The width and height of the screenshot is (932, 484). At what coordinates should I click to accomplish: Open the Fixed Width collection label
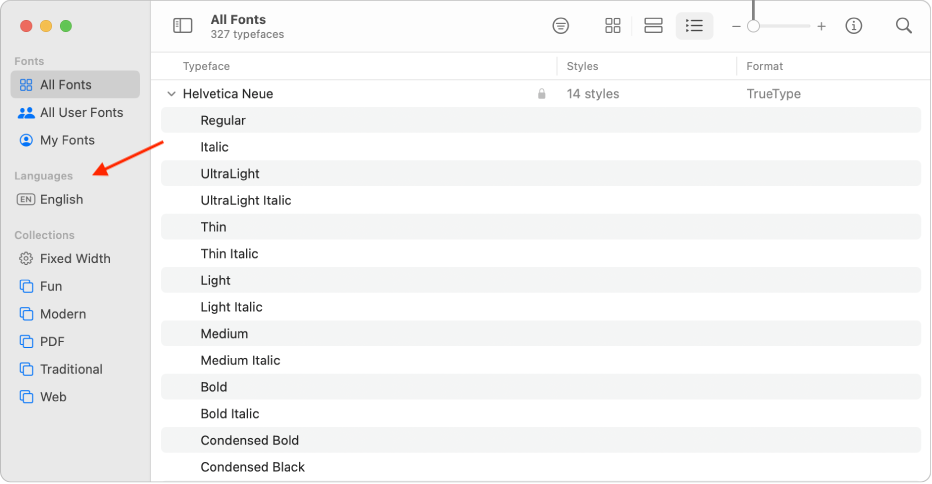tap(75, 259)
